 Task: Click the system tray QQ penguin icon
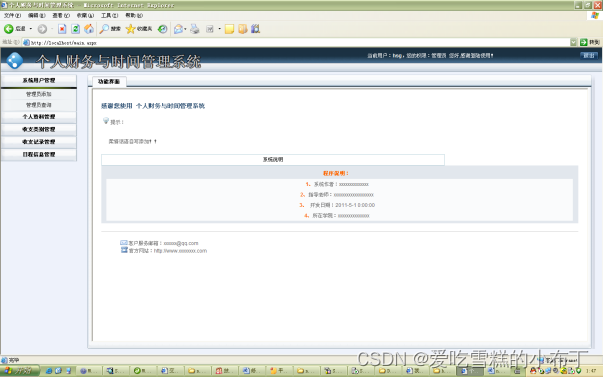click(x=533, y=371)
